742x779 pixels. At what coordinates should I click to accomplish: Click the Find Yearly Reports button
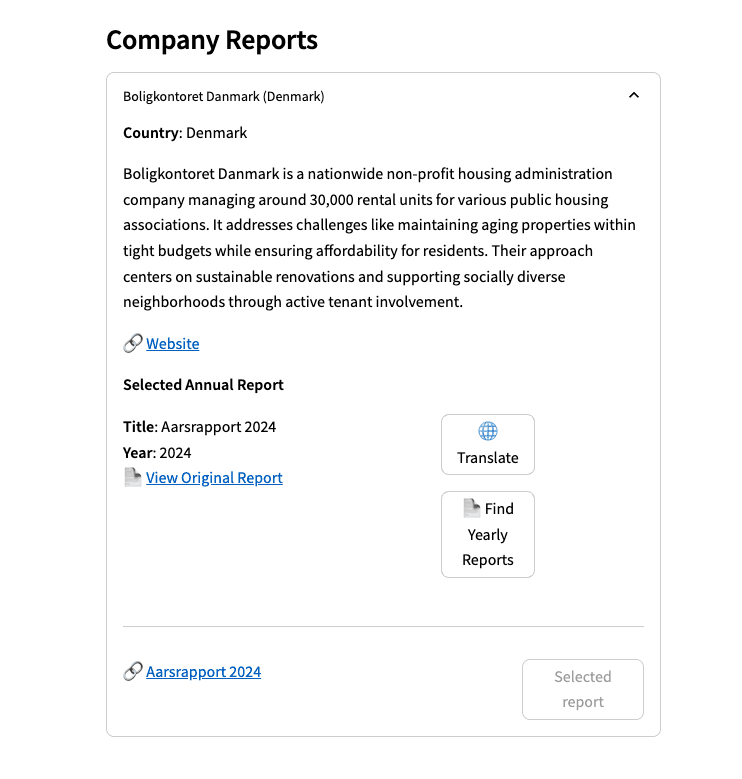[488, 535]
